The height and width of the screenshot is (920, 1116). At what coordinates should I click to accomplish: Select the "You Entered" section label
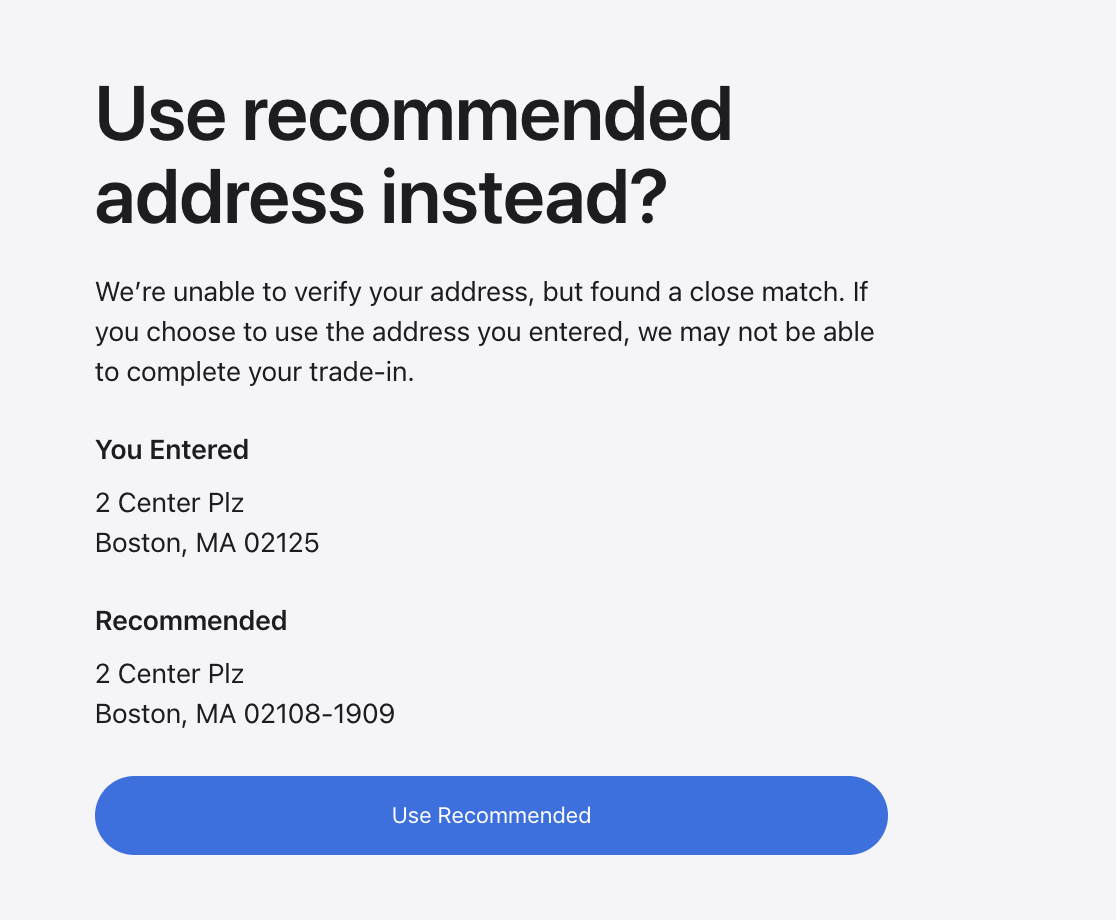[172, 450]
